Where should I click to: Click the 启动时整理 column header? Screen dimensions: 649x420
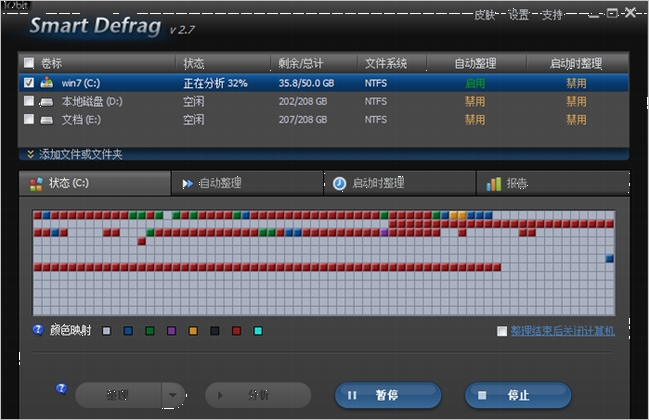coord(577,63)
